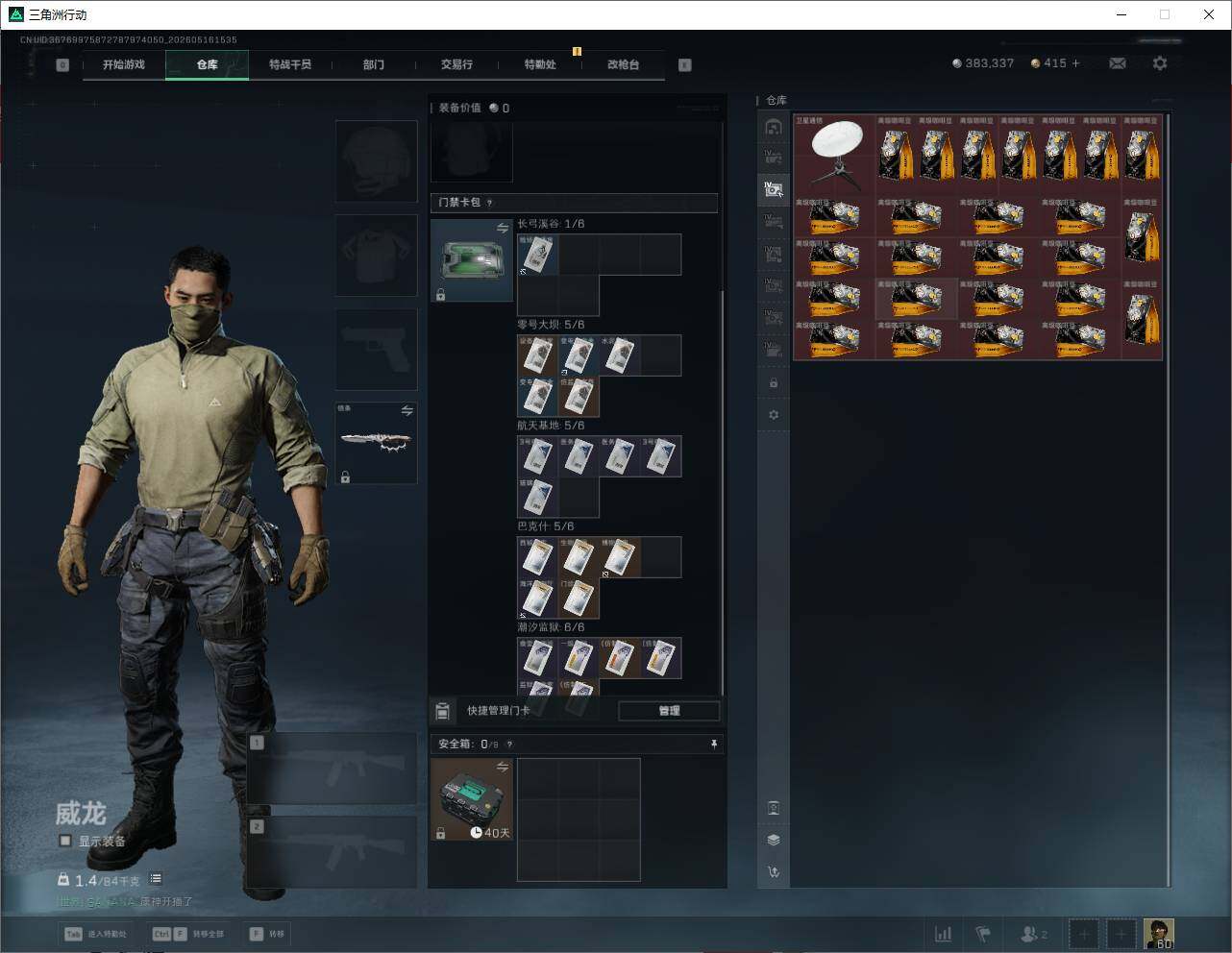
Task: Open the 部门 tab
Action: coord(374,64)
